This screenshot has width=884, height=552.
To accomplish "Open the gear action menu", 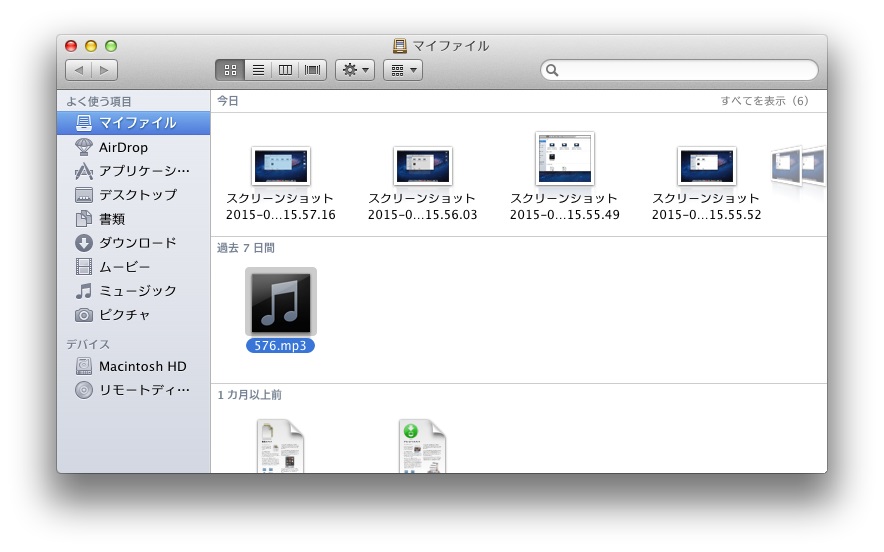I will (355, 70).
